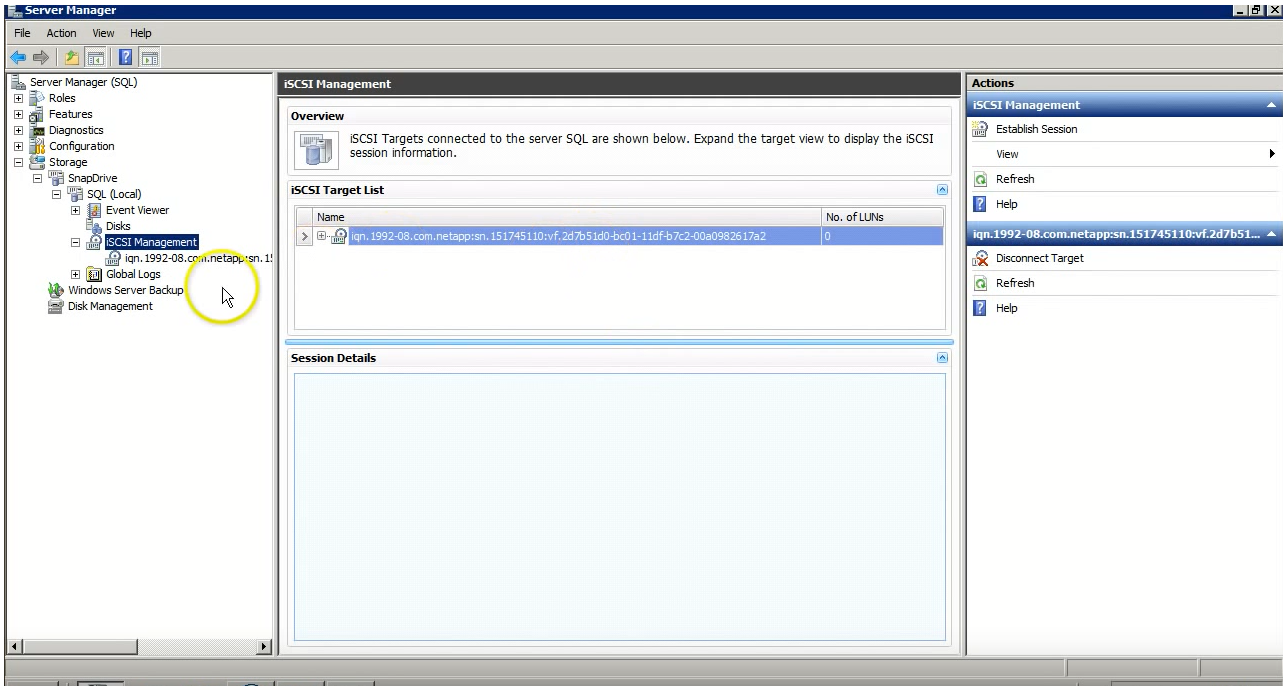Collapse the SnapDrive node
The width and height of the screenshot is (1283, 686).
pos(38,178)
